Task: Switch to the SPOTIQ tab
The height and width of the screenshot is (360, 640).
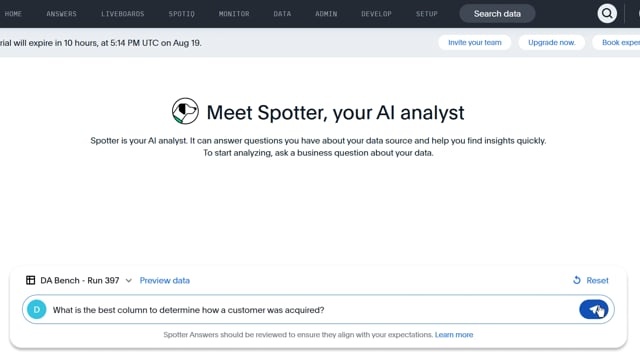Action: tap(182, 14)
